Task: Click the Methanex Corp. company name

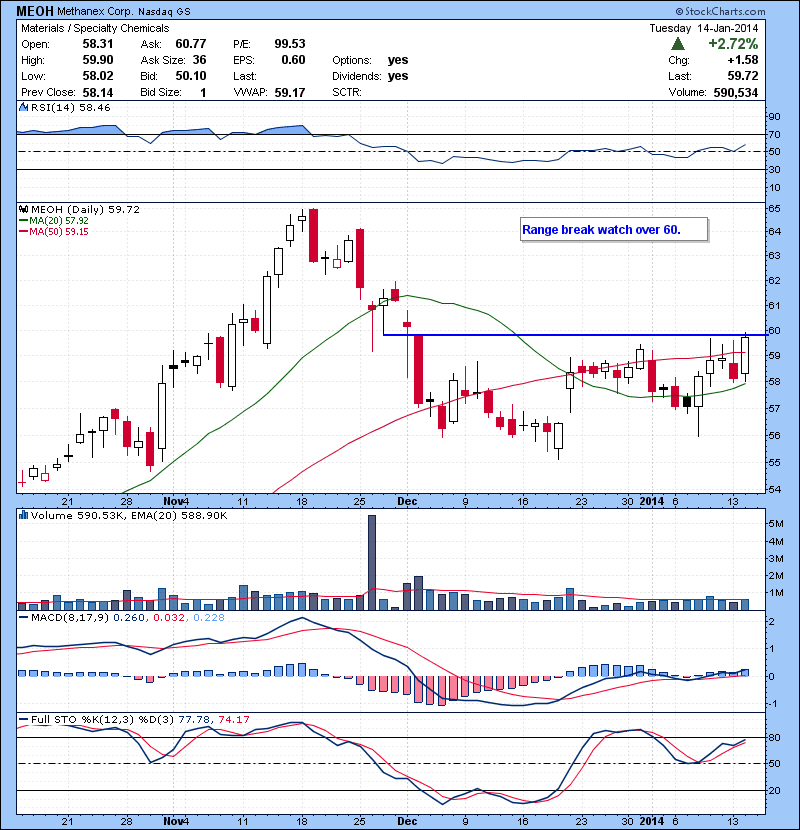Action: [x=95, y=11]
